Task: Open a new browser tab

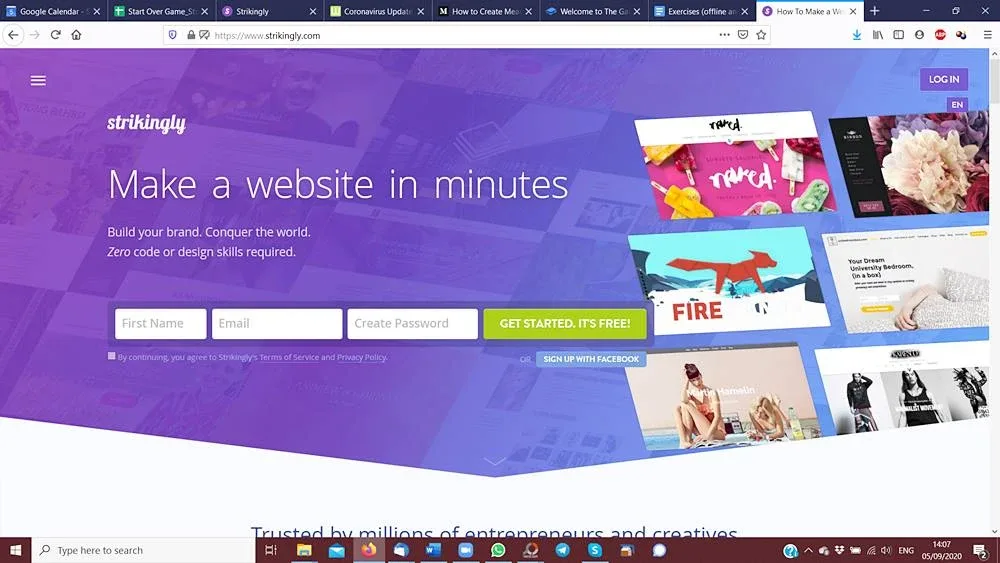Action: point(874,11)
